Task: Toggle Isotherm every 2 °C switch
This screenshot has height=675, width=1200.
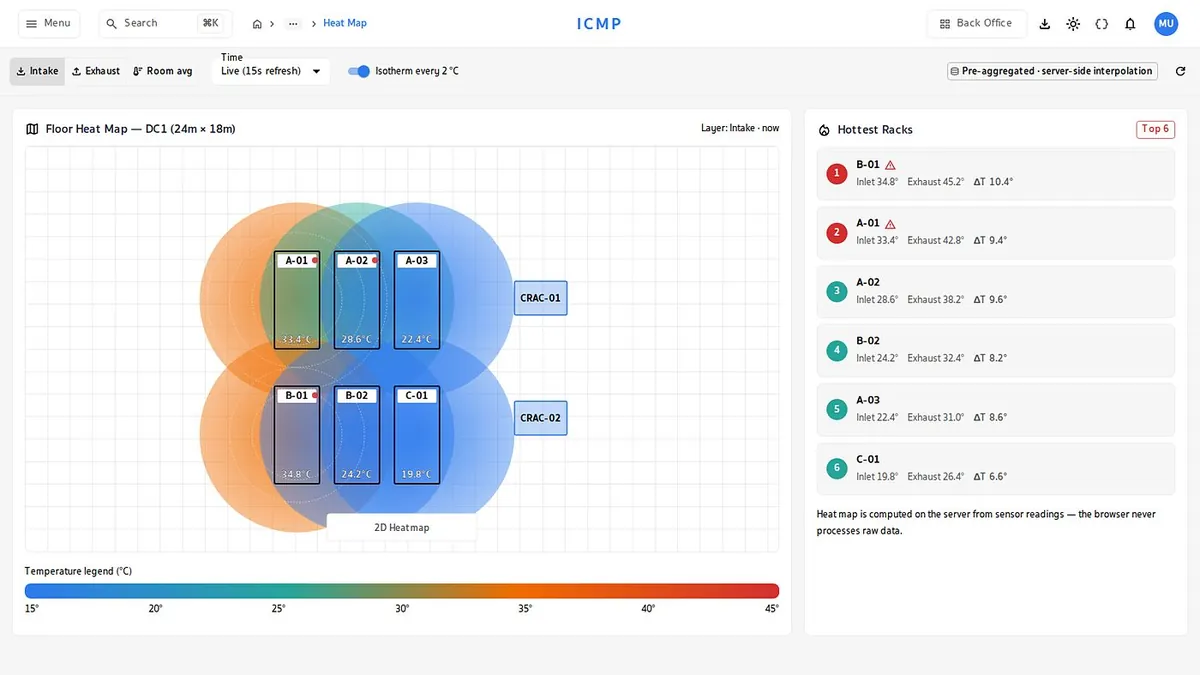Action: point(359,71)
